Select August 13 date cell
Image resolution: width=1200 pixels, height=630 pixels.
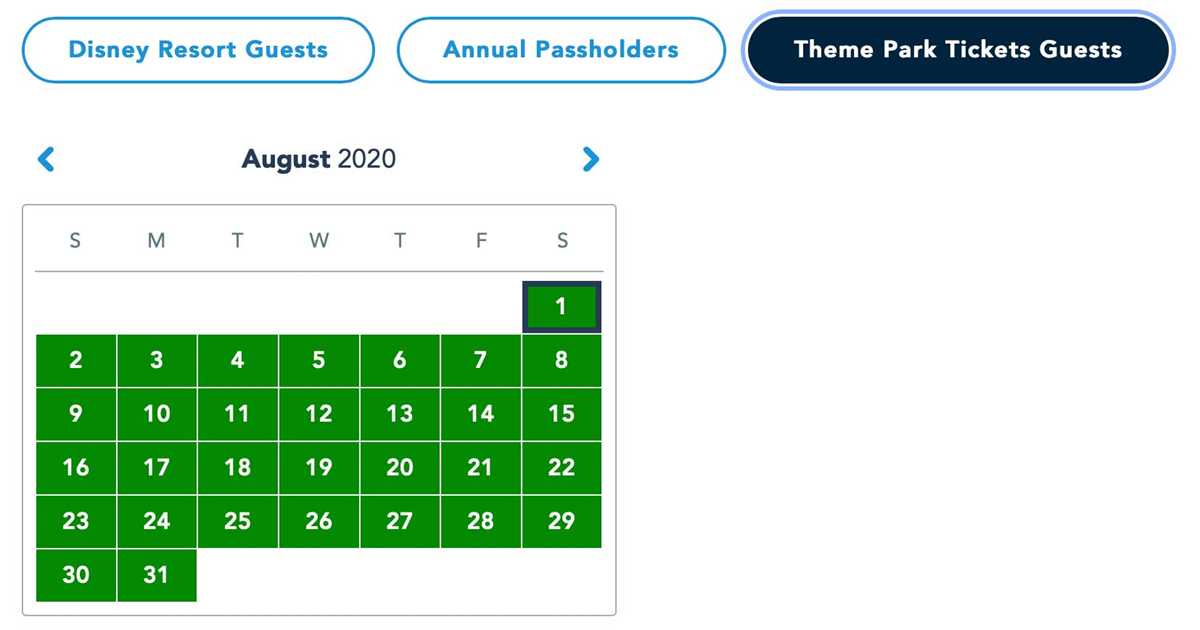pos(400,414)
